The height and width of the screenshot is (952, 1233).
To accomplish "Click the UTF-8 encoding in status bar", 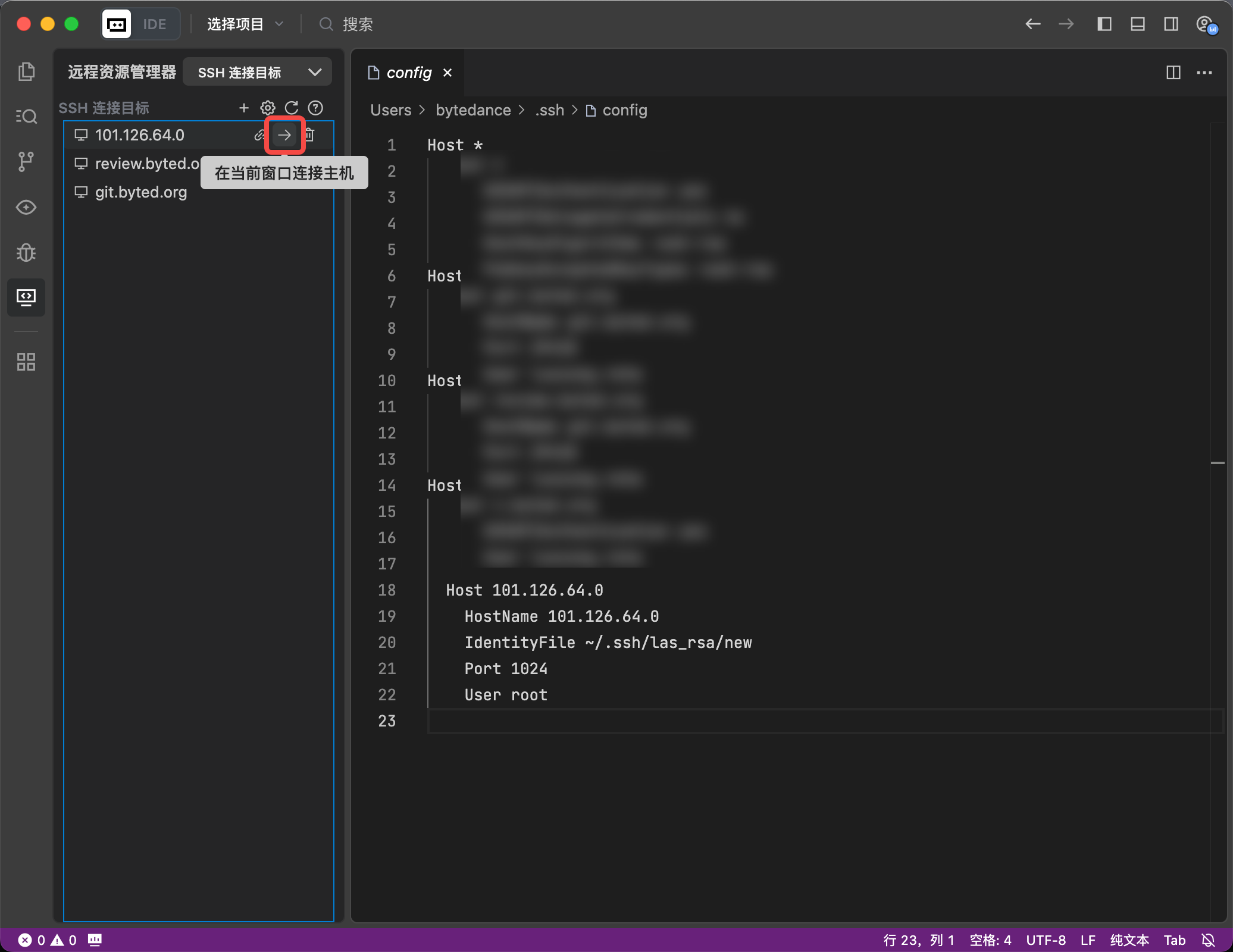I will click(1046, 940).
